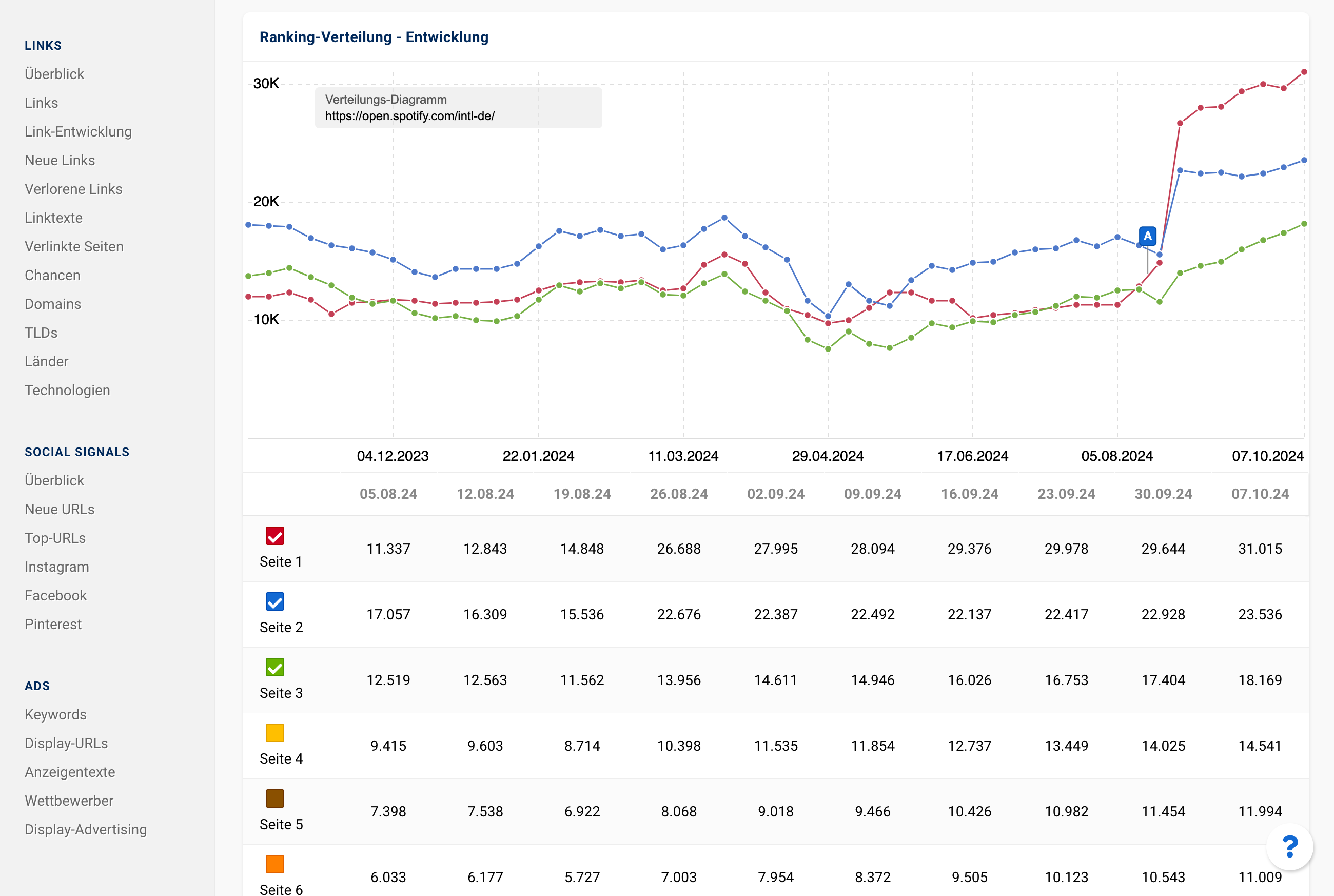Click the 02.09.24 column header
The width and height of the screenshot is (1334, 896).
(x=776, y=494)
